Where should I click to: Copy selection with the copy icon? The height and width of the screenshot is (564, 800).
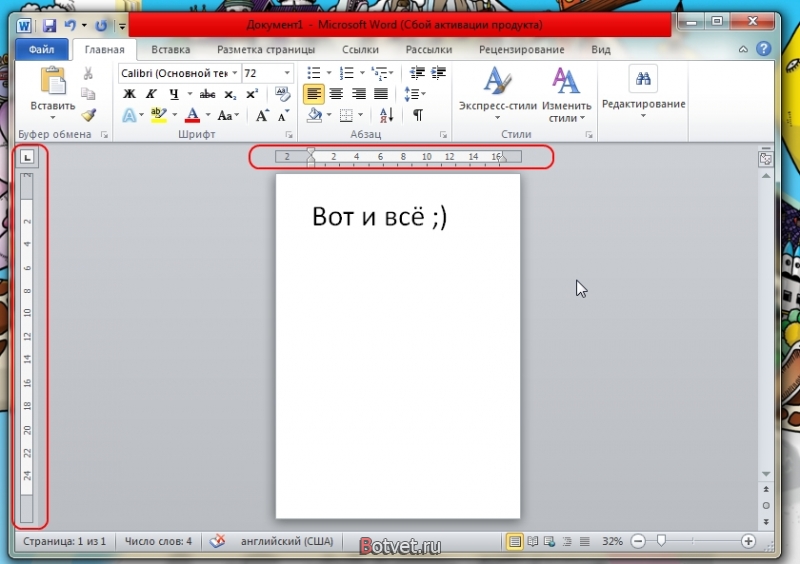pyautogui.click(x=88, y=94)
